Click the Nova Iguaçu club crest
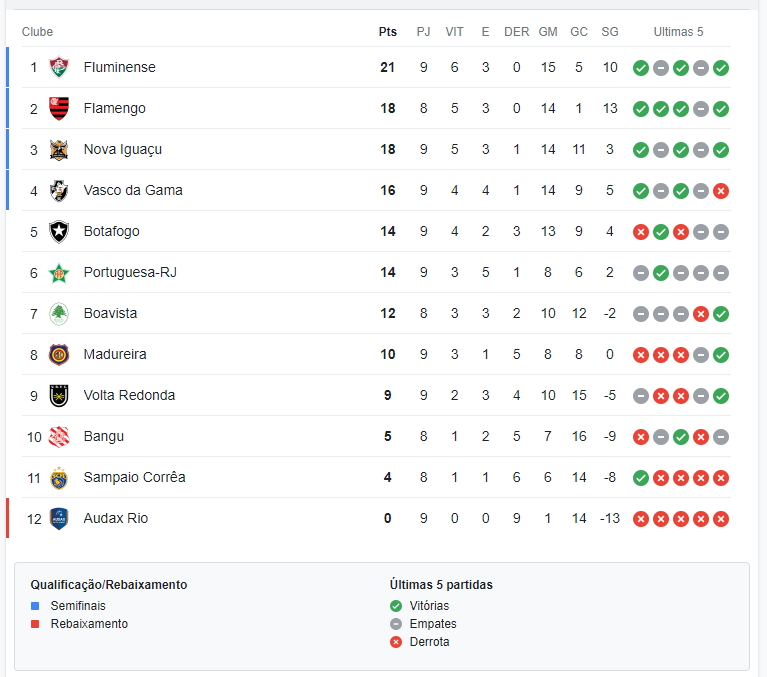Screen dimensions: 767x677 click(x=59, y=150)
